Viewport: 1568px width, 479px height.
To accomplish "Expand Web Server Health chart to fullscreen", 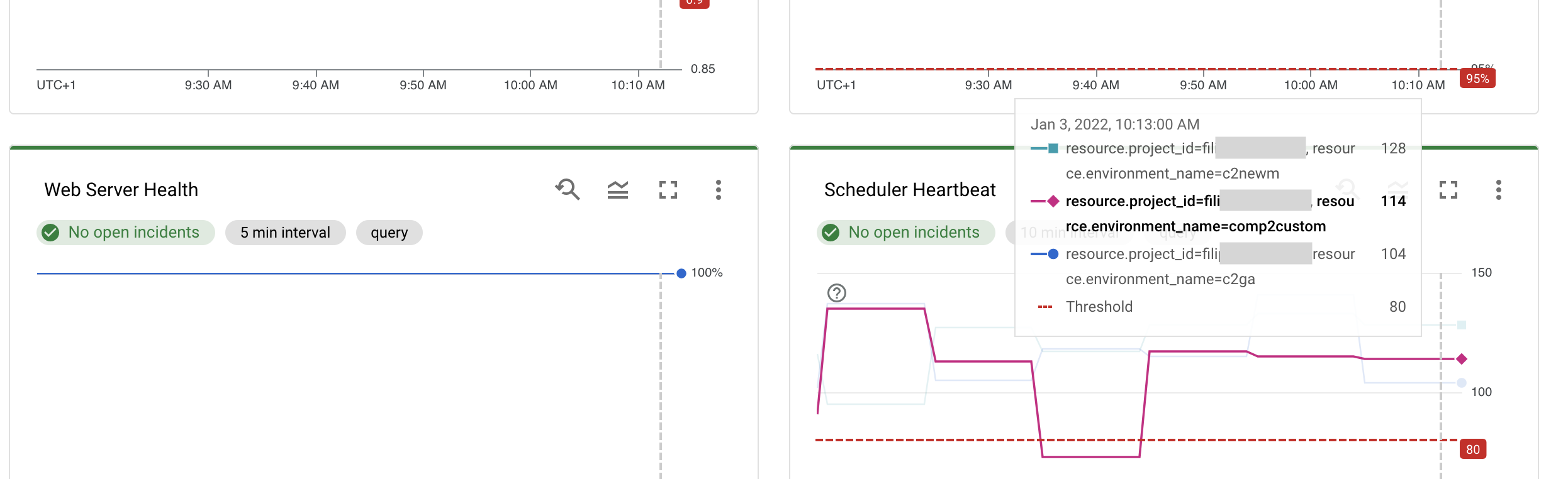I will [669, 189].
